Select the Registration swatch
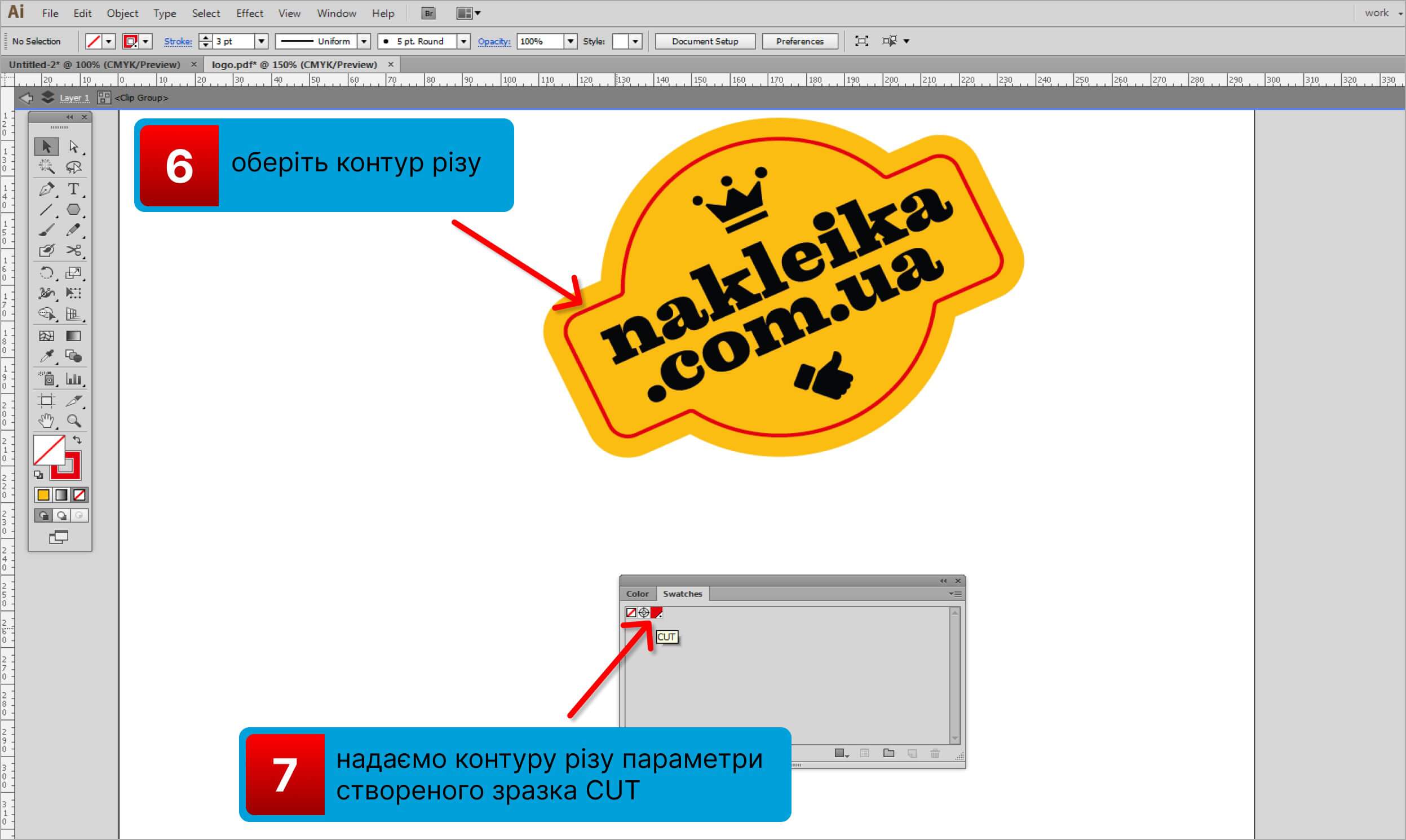Image resolution: width=1406 pixels, height=840 pixels. click(644, 612)
